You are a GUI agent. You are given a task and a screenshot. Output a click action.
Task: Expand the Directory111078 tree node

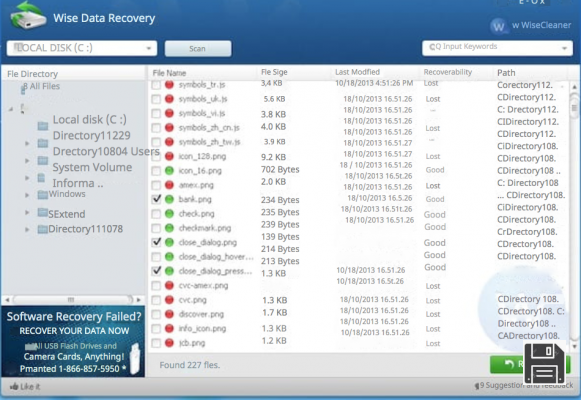tap(27, 230)
